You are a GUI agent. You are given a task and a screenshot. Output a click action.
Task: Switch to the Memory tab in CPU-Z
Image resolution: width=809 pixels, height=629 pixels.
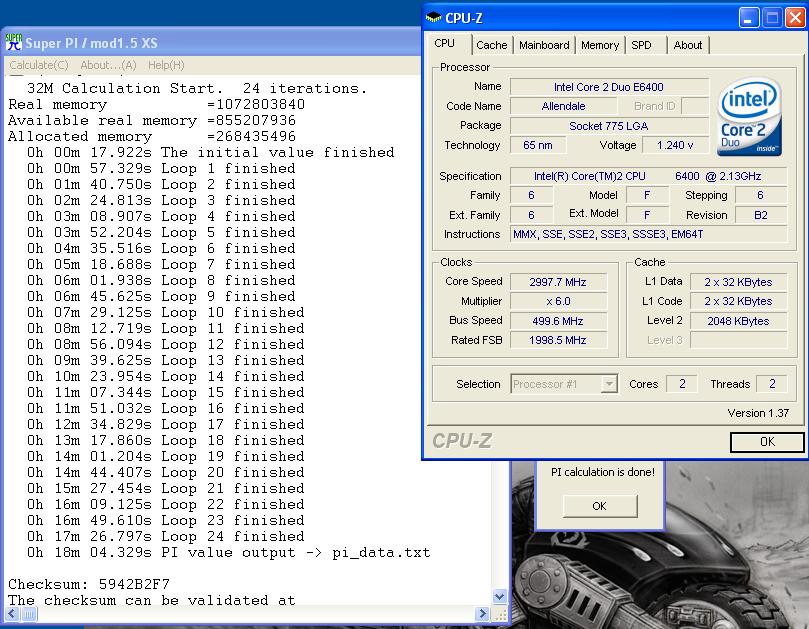coord(600,45)
